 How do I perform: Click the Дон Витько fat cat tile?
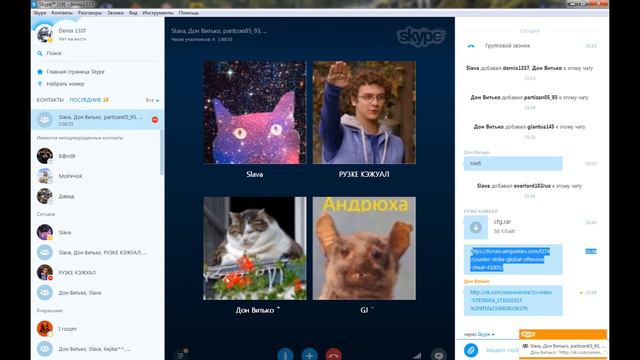[255, 248]
